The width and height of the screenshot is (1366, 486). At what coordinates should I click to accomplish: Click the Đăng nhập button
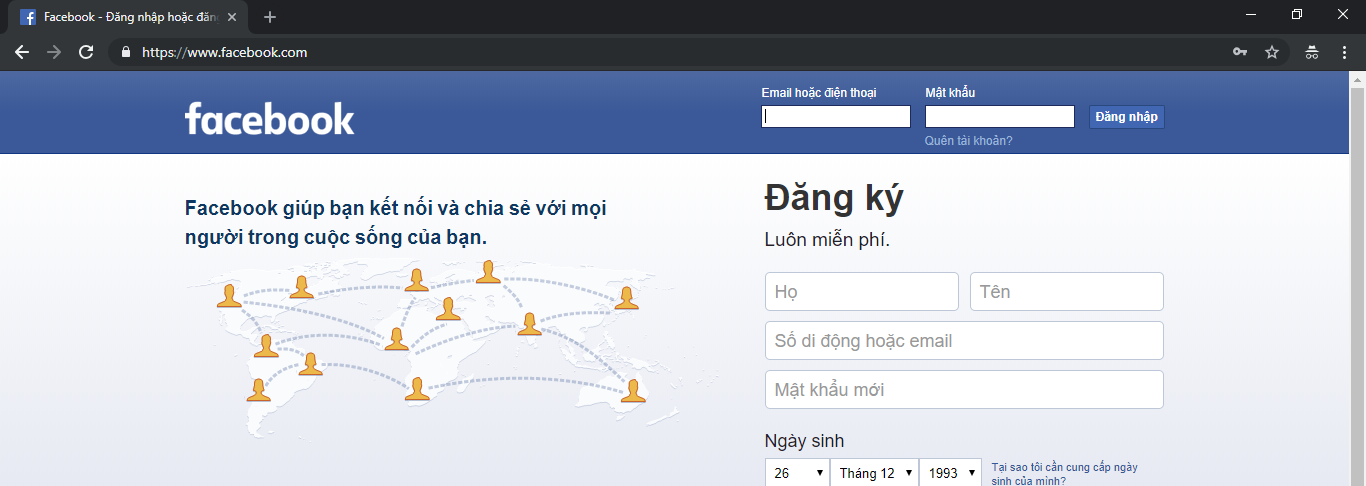(1127, 117)
